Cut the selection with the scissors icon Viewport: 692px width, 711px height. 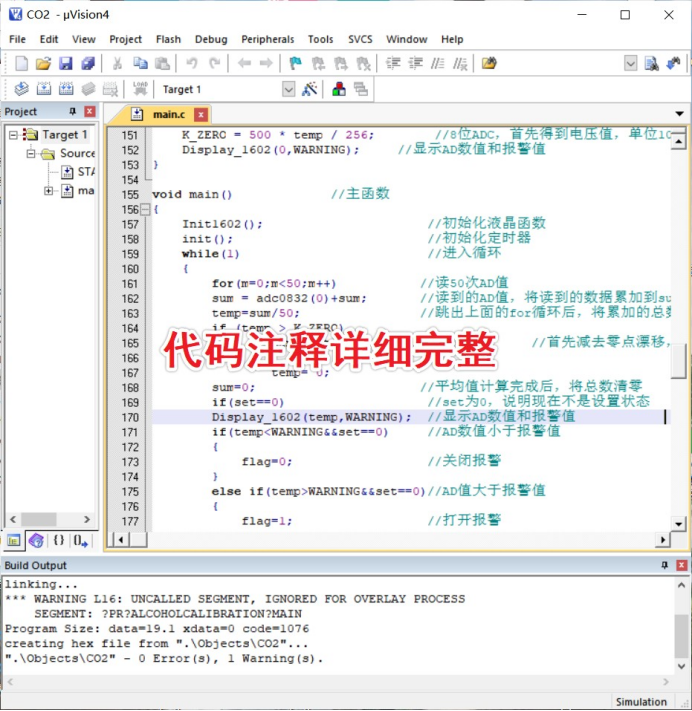pos(117,63)
